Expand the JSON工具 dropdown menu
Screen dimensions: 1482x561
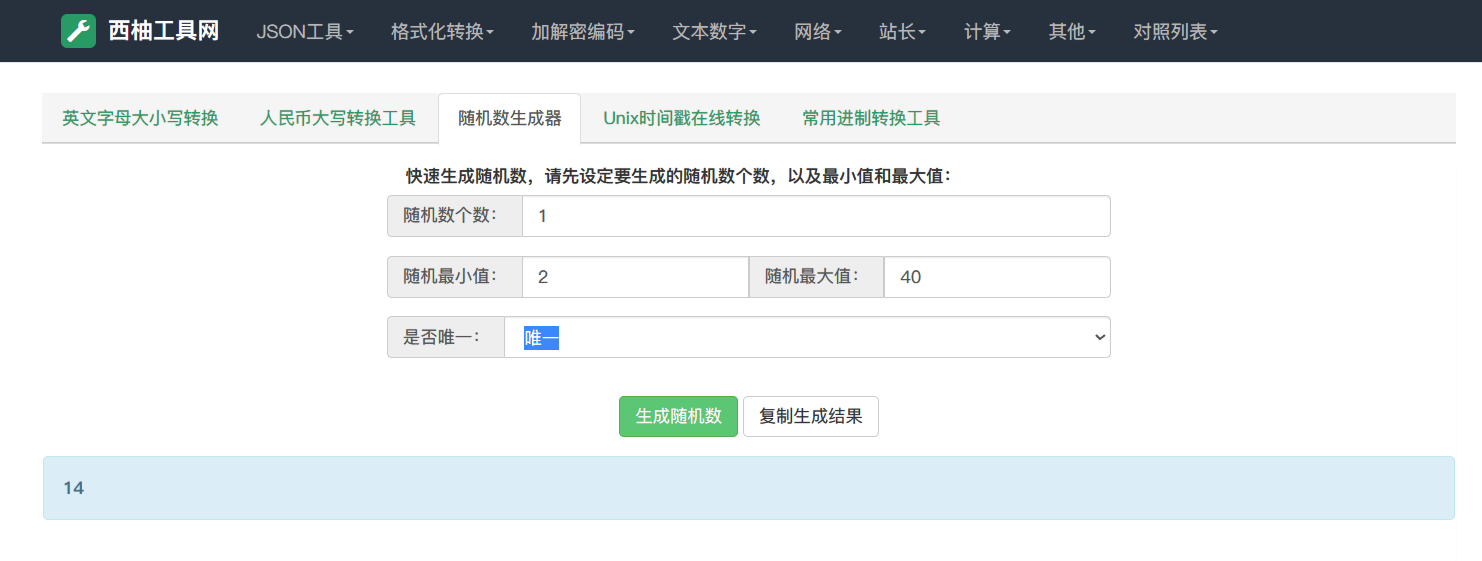pos(305,32)
